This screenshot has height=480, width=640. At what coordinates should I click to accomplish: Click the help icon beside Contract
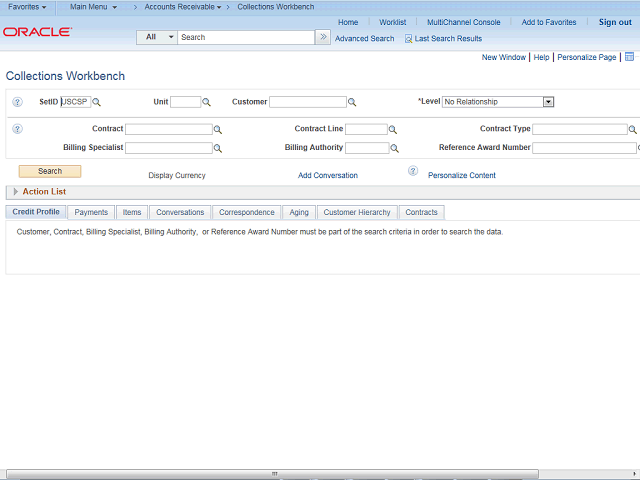(17, 129)
